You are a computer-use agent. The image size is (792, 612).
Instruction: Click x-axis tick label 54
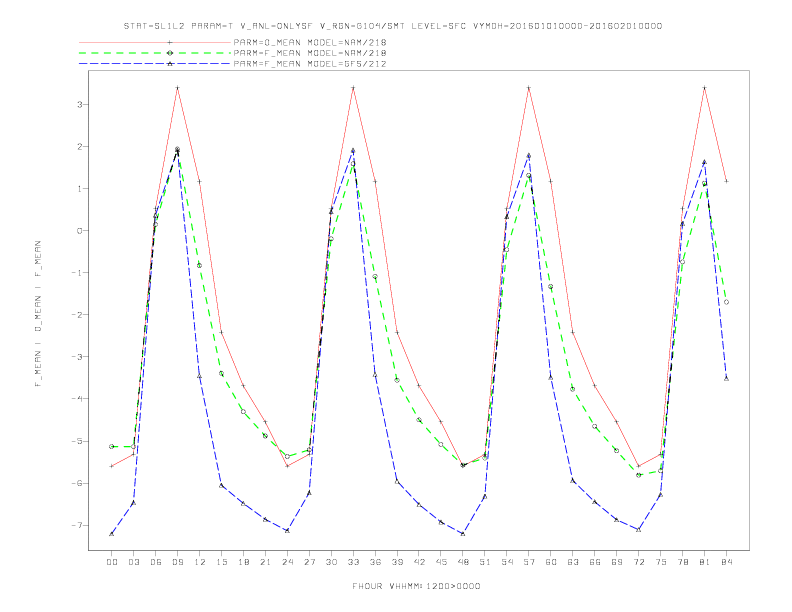click(507, 562)
